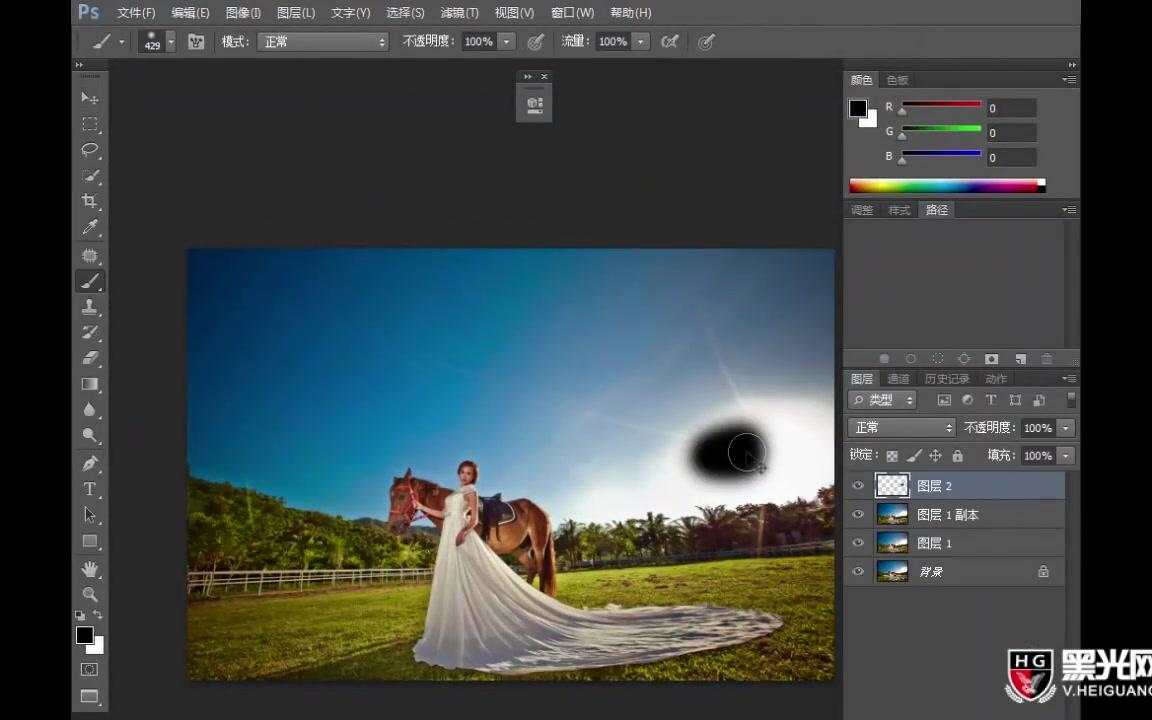Toggle lock transparent pixels
This screenshot has height=720, width=1152.
(892, 456)
